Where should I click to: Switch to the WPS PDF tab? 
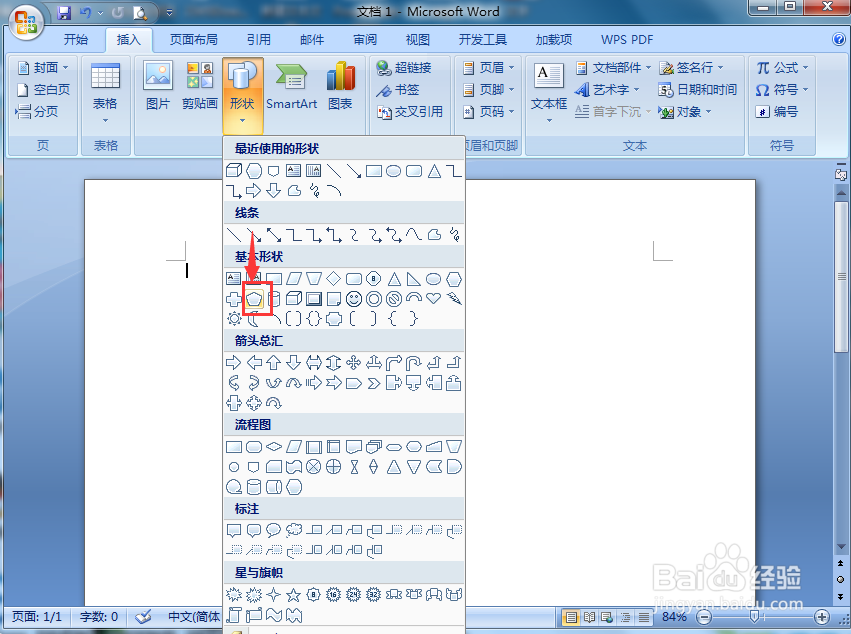(x=627, y=39)
